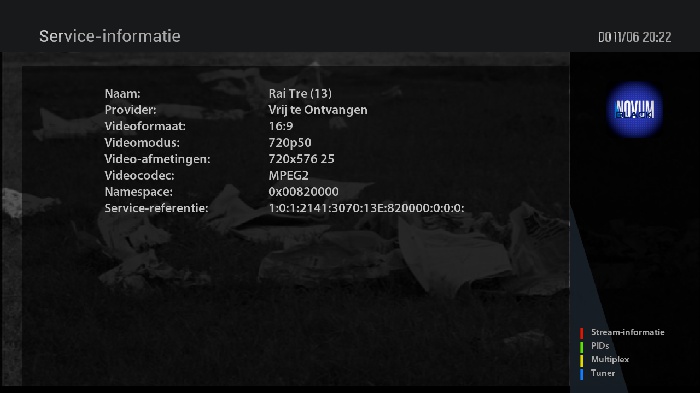This screenshot has width=700, height=393.
Task: Select the 720x576 25 video dimensions value
Action: click(x=301, y=159)
